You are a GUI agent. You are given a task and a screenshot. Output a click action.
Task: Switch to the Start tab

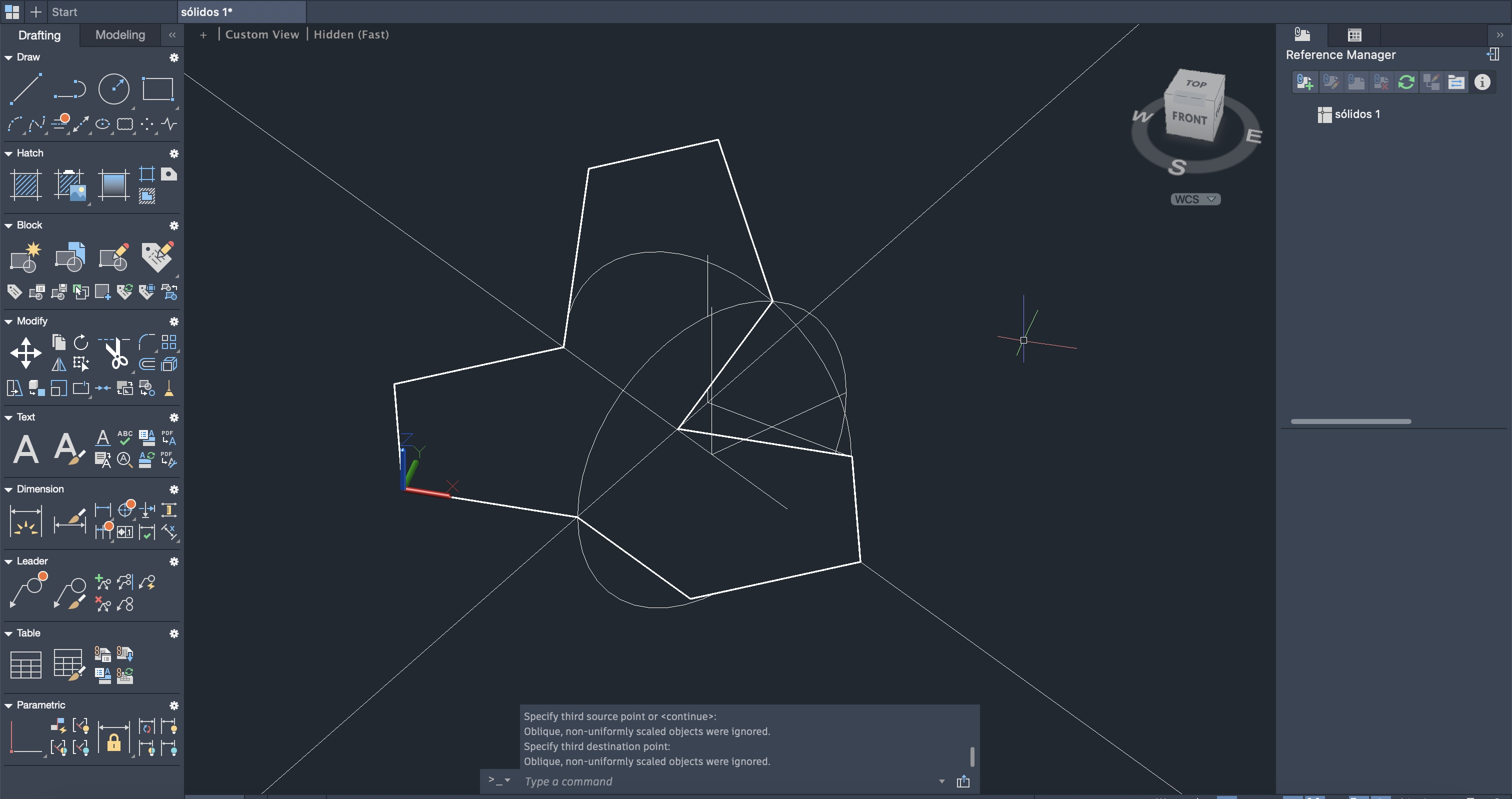(x=64, y=11)
